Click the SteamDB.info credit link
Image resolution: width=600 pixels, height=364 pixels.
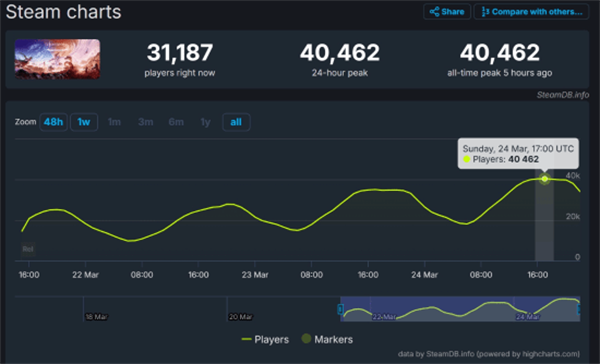(x=562, y=95)
